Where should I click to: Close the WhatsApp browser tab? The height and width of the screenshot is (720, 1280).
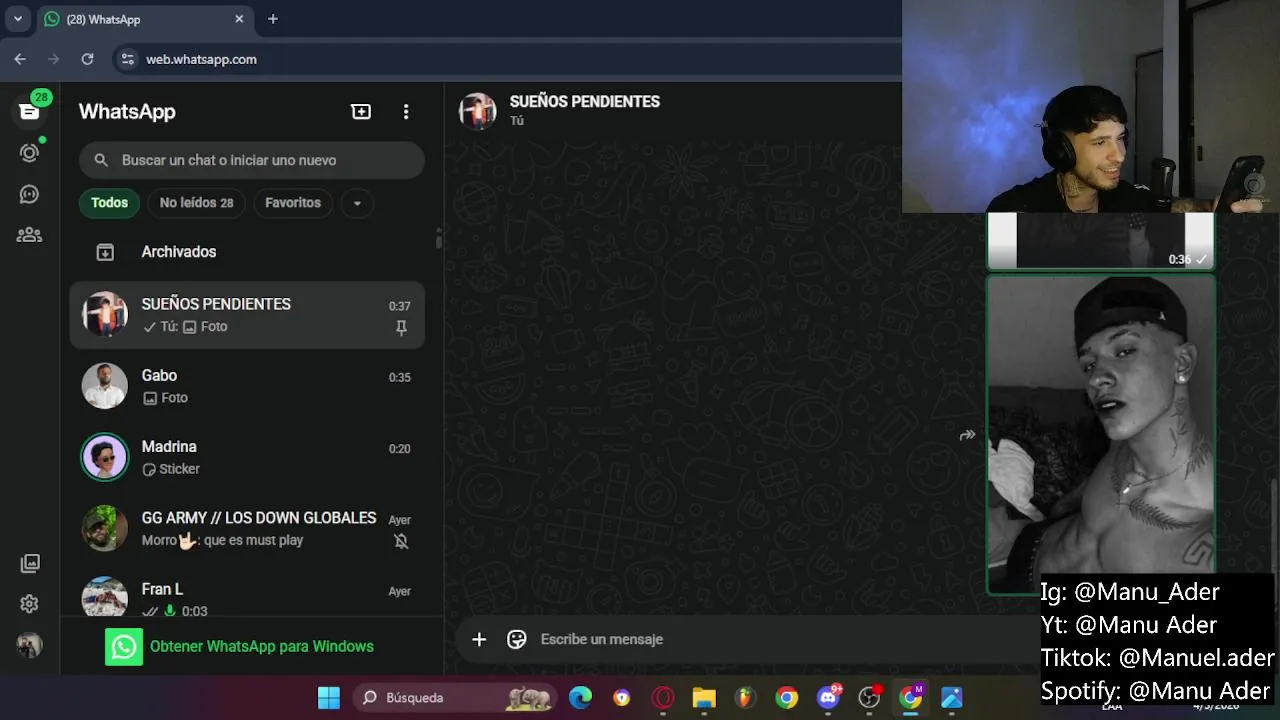239,19
